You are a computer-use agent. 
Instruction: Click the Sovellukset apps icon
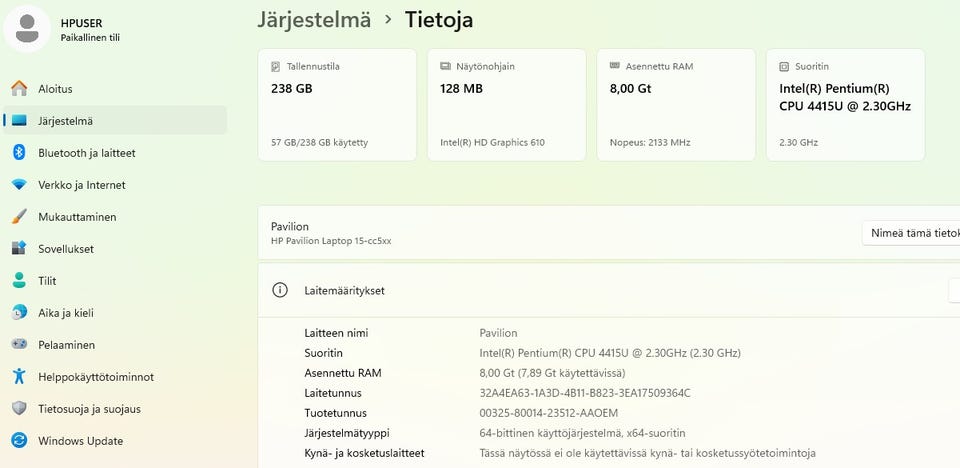click(x=19, y=249)
